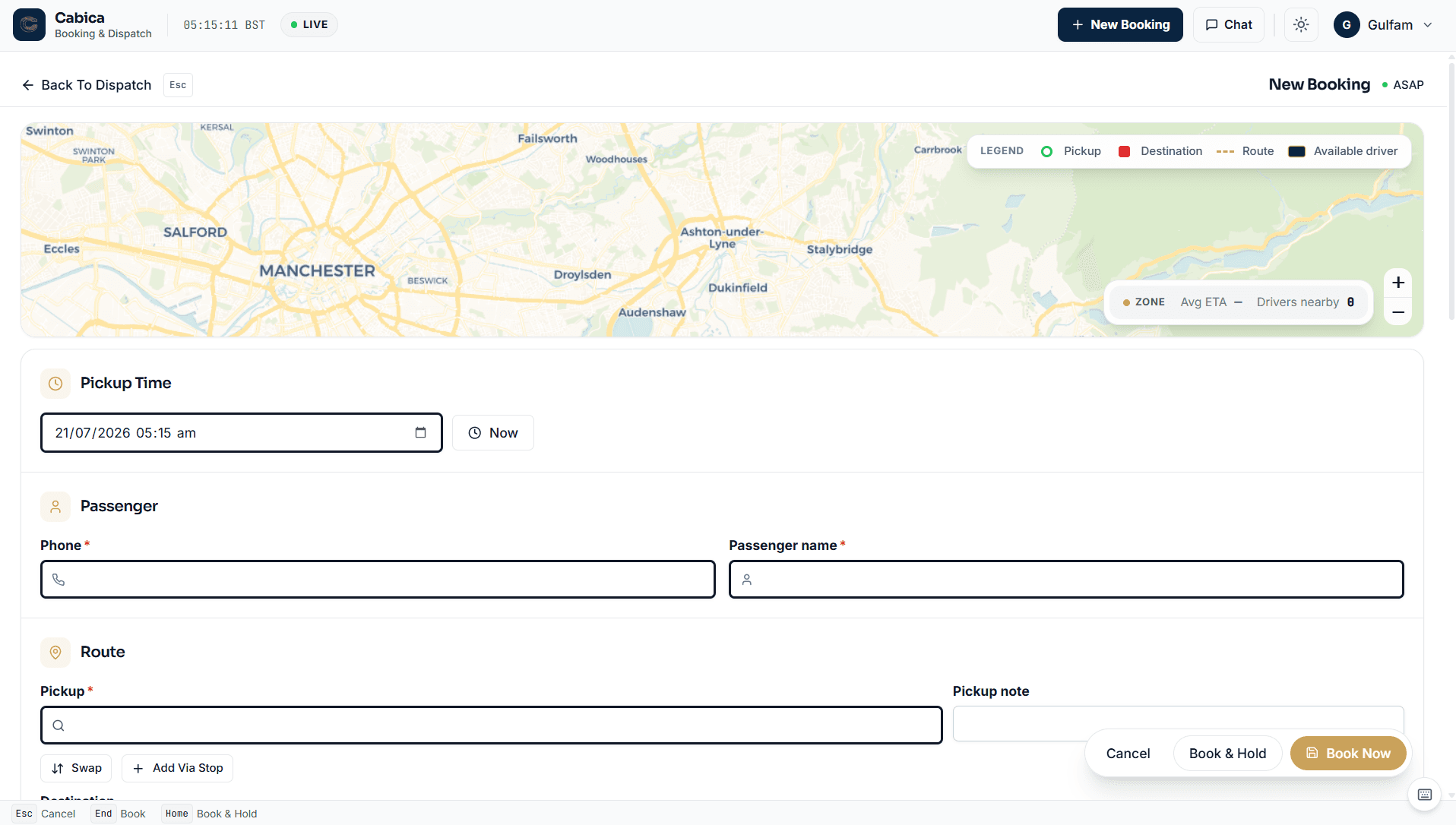This screenshot has height=825, width=1456.
Task: Click the Home Book & Hold footer shortcut
Action: (210, 814)
